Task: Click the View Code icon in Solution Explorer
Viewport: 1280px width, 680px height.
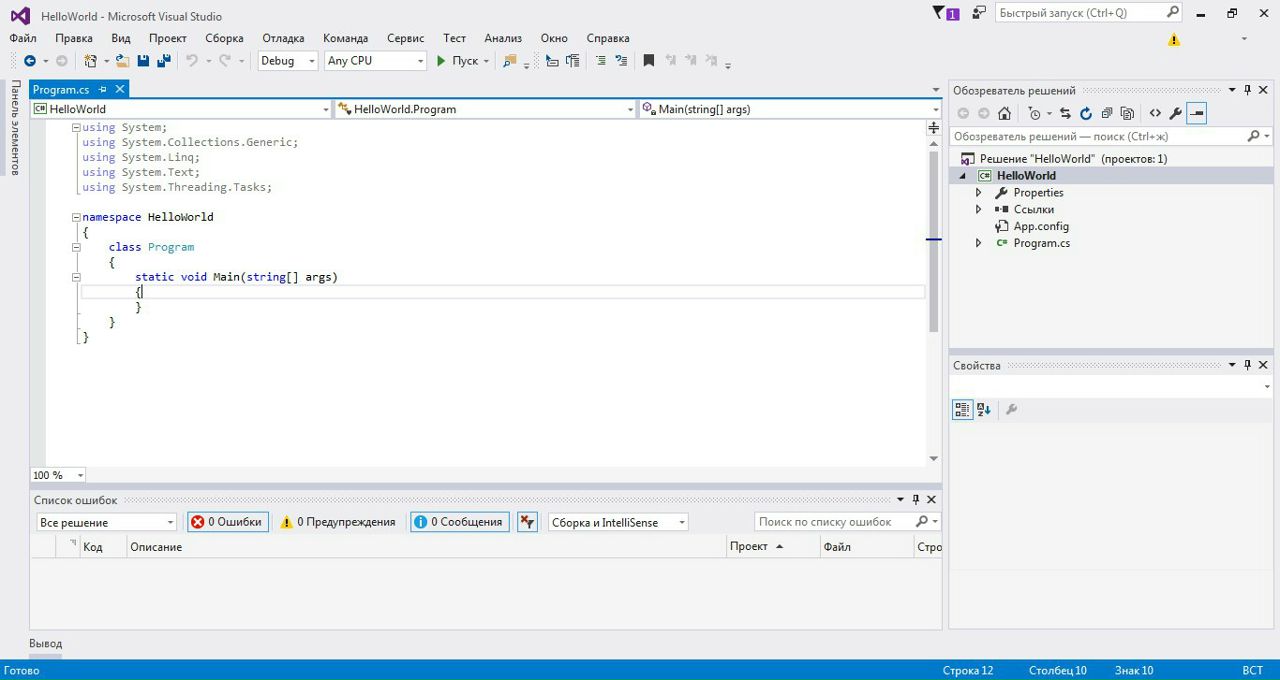Action: 1155,114
